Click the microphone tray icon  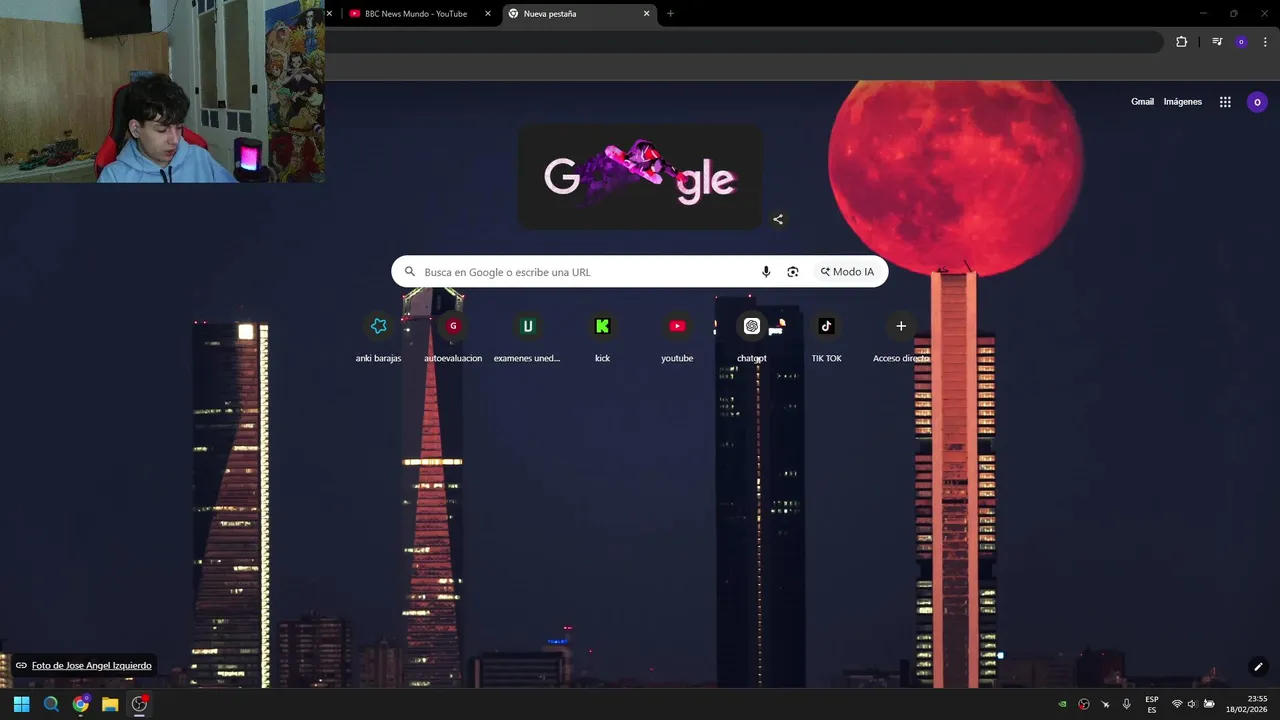point(1127,704)
